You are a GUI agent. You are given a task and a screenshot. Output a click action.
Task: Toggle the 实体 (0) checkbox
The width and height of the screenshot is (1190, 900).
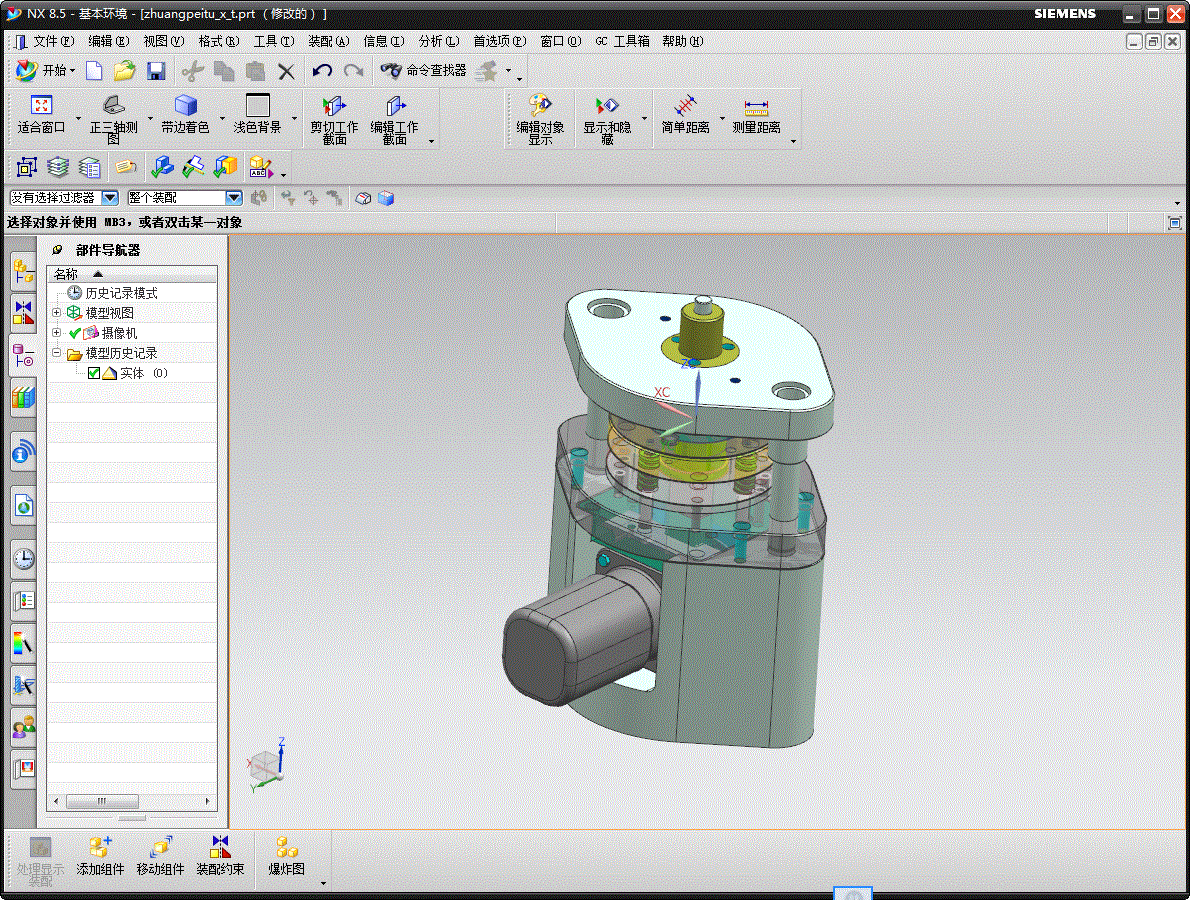tap(94, 373)
